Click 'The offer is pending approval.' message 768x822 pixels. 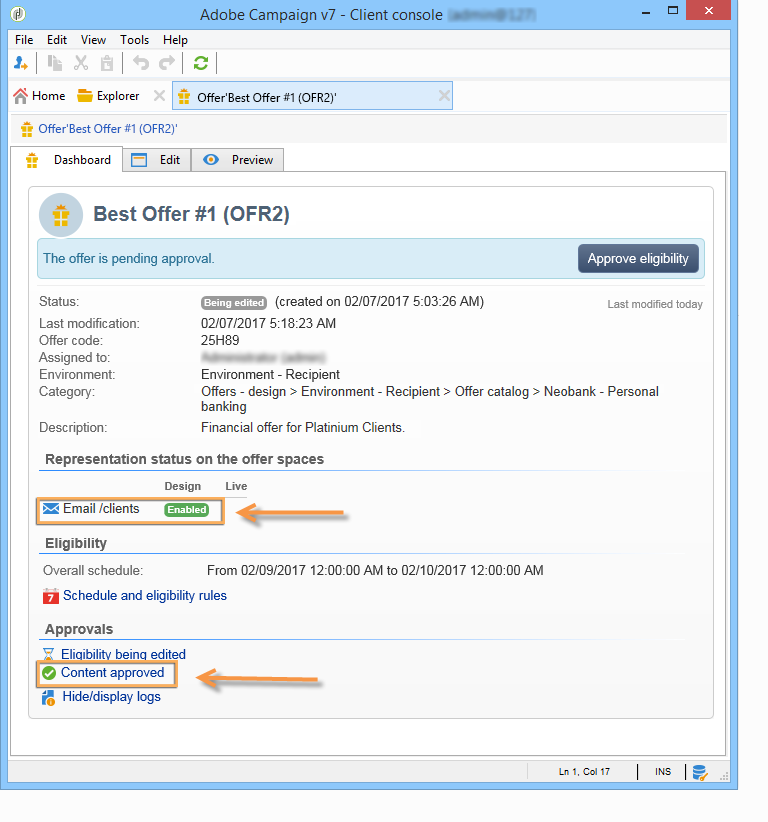tap(129, 258)
